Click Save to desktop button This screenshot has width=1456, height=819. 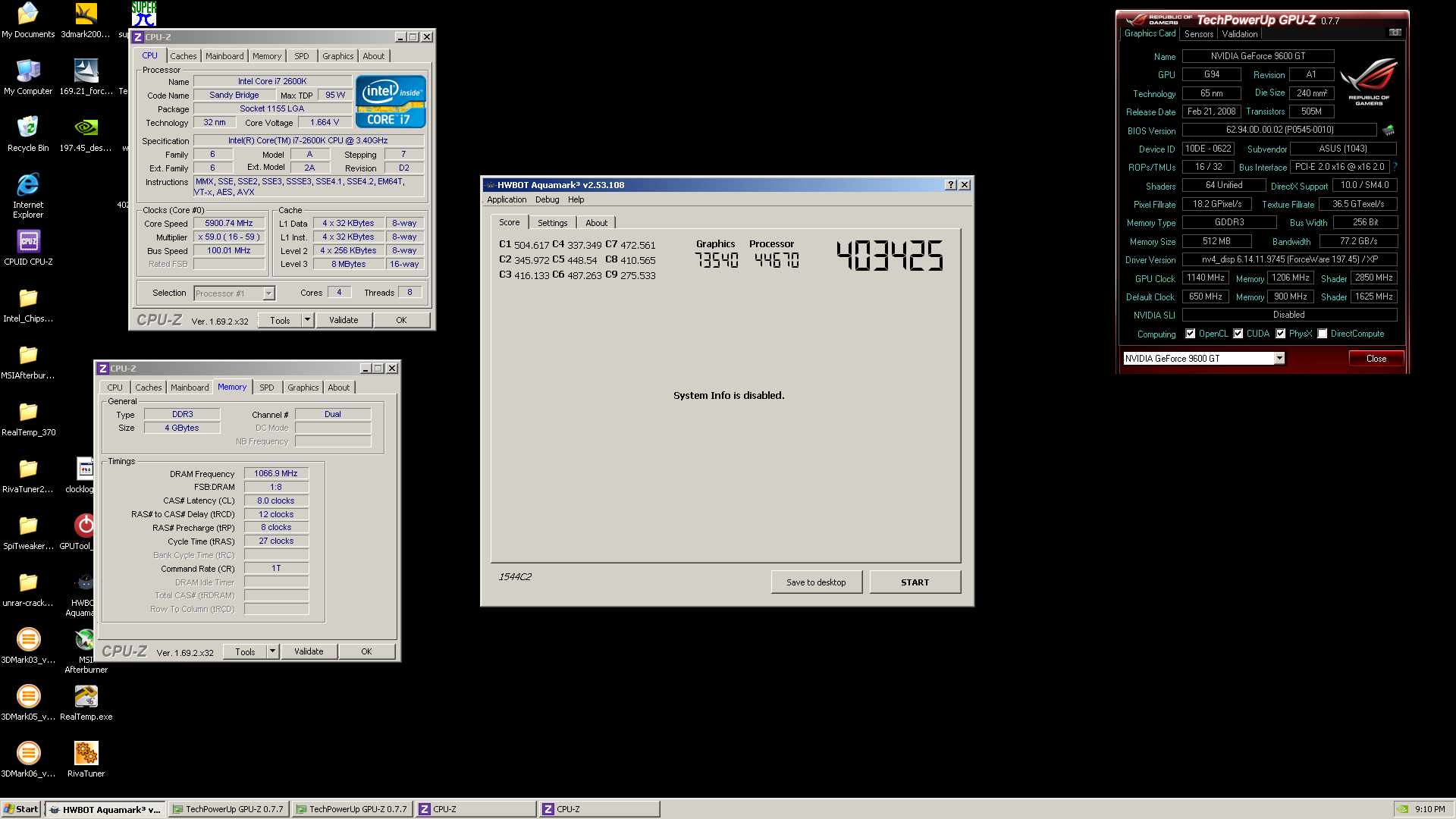[x=816, y=582]
